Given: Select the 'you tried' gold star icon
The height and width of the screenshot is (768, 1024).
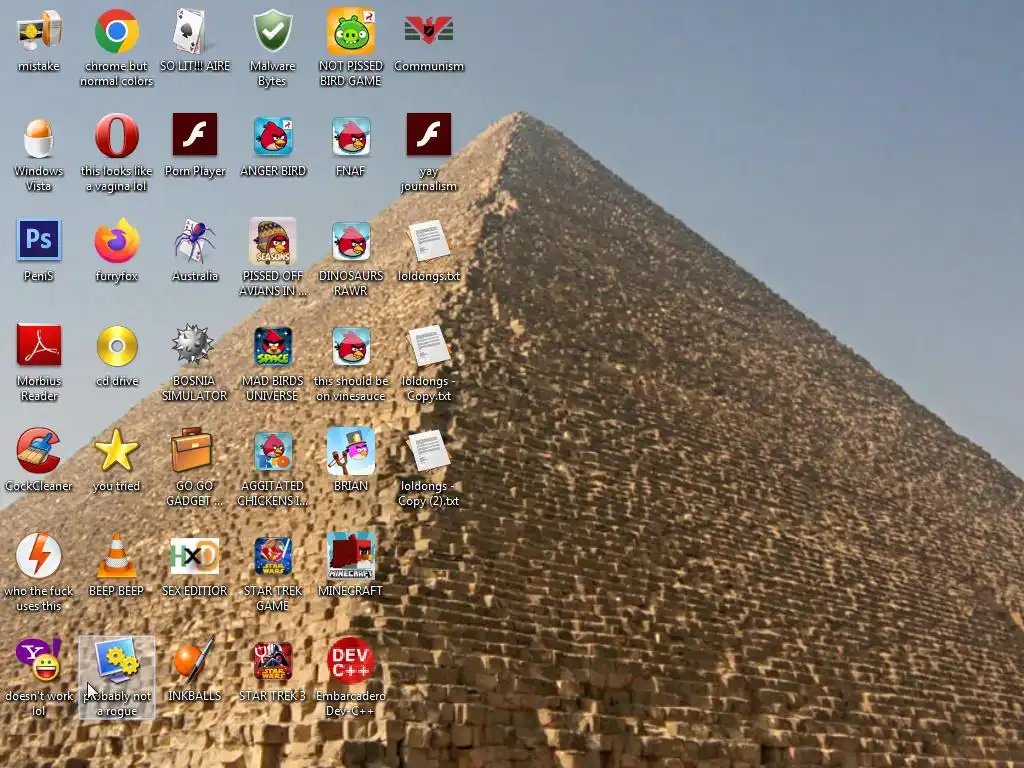Looking at the screenshot, I should click(116, 450).
